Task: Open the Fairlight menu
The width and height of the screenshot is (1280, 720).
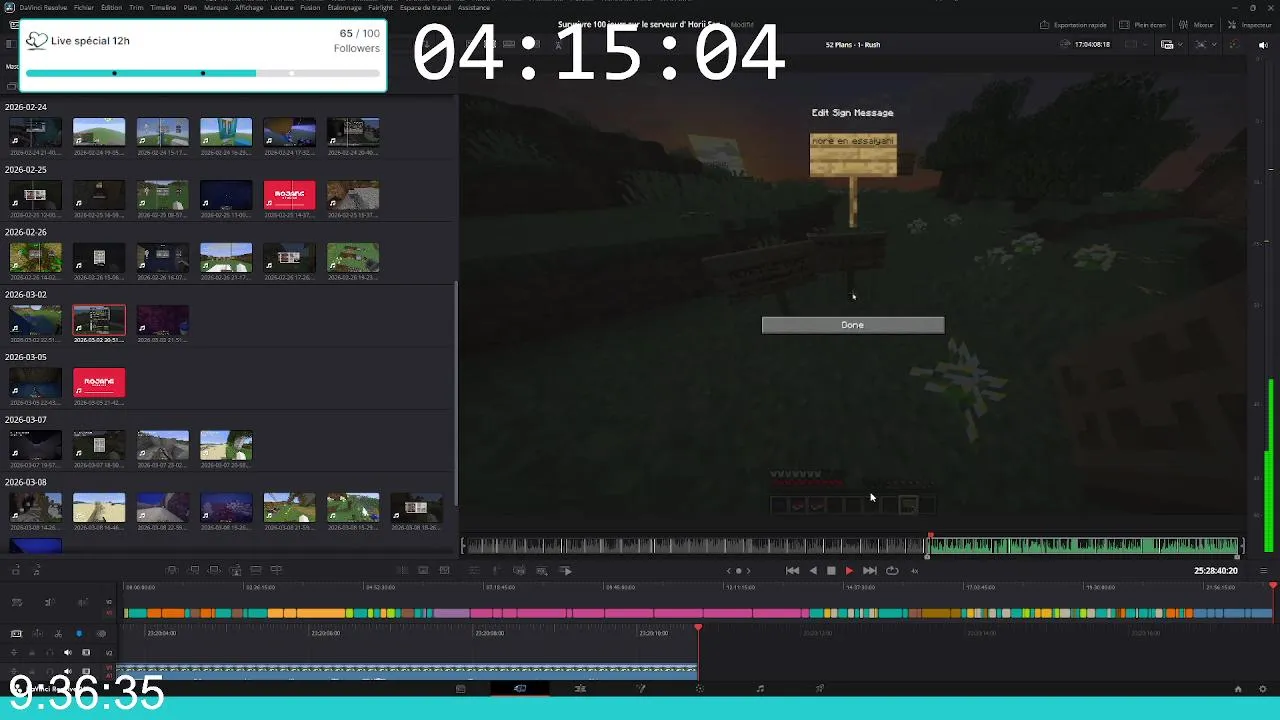Action: [x=381, y=7]
